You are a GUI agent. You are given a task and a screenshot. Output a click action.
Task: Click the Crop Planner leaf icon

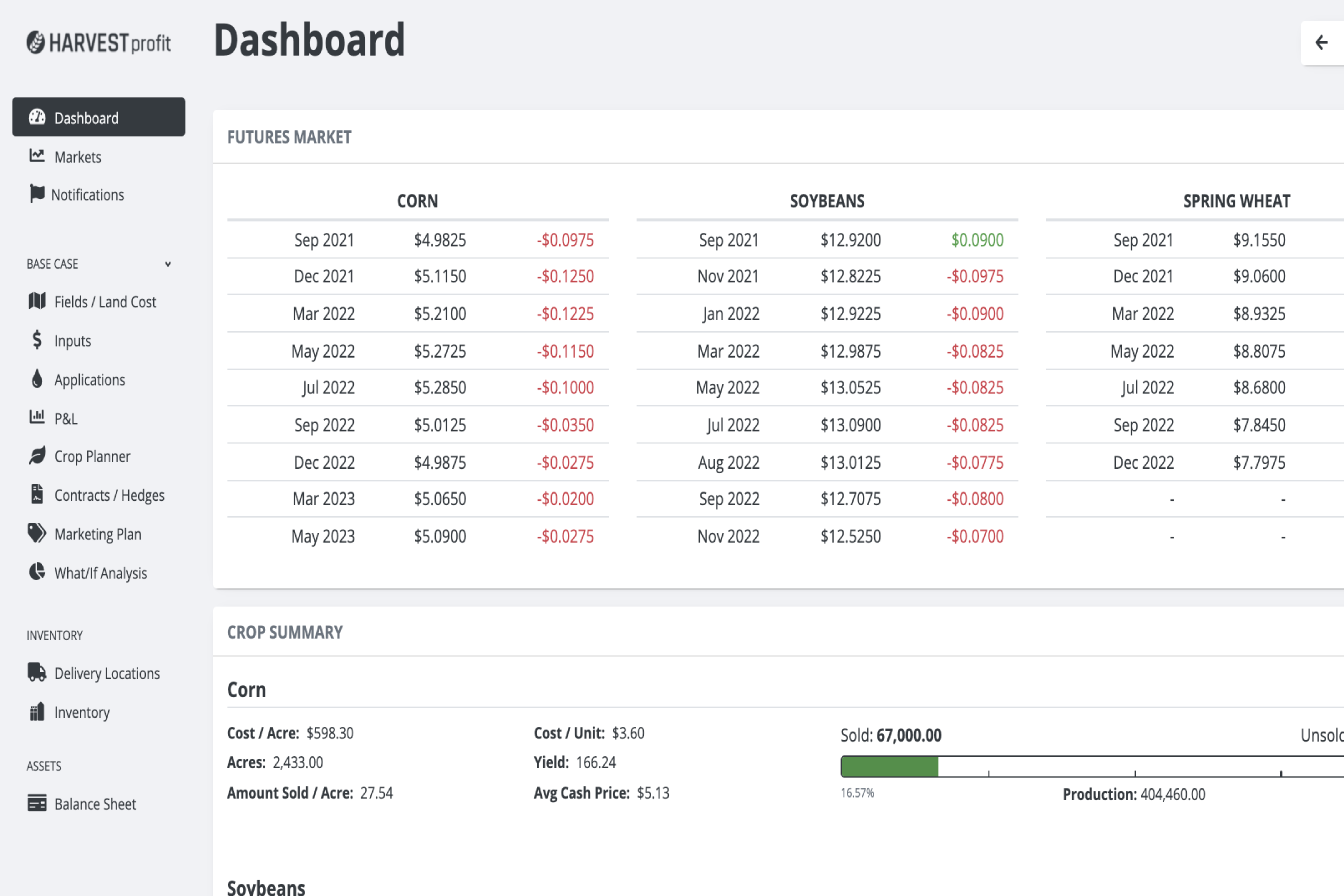coord(37,456)
